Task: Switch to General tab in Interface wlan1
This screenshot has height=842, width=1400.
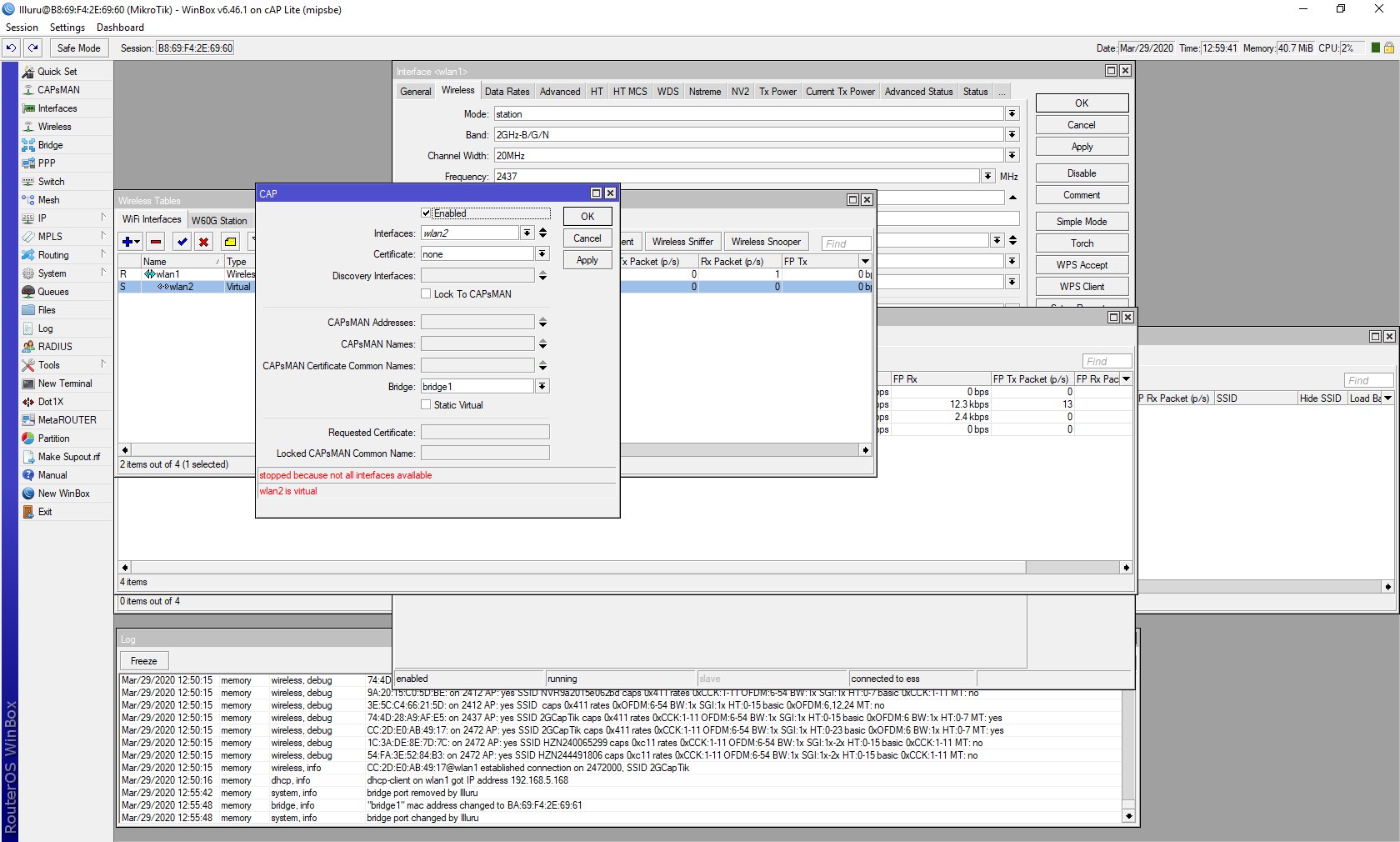Action: tap(416, 92)
